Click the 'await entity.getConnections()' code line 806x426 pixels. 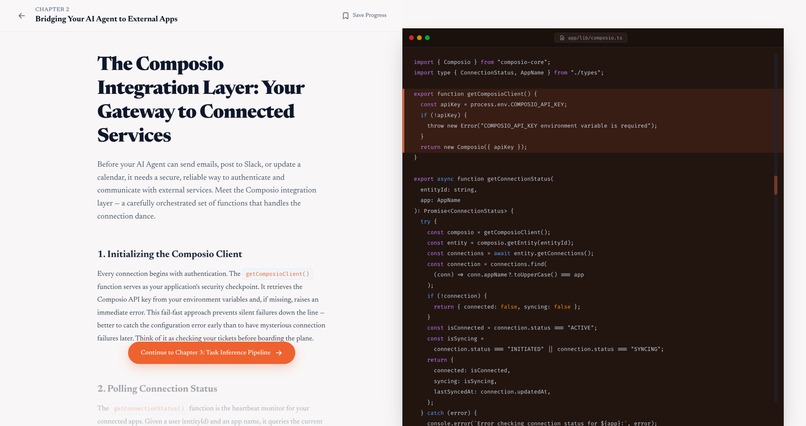pos(510,253)
